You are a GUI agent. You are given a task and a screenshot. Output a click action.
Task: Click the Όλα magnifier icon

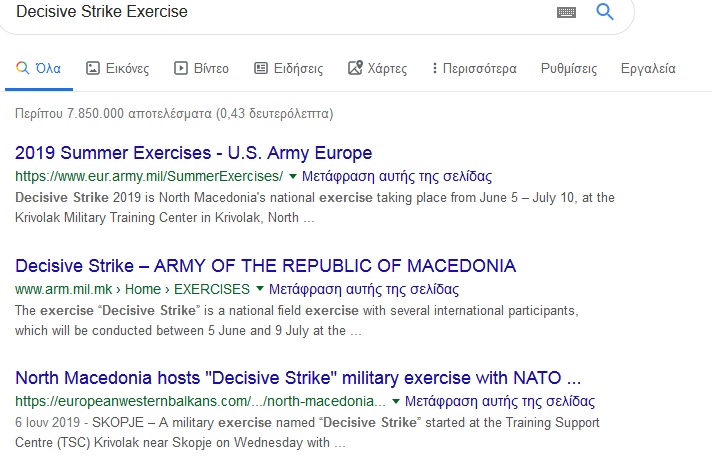pyautogui.click(x=22, y=69)
